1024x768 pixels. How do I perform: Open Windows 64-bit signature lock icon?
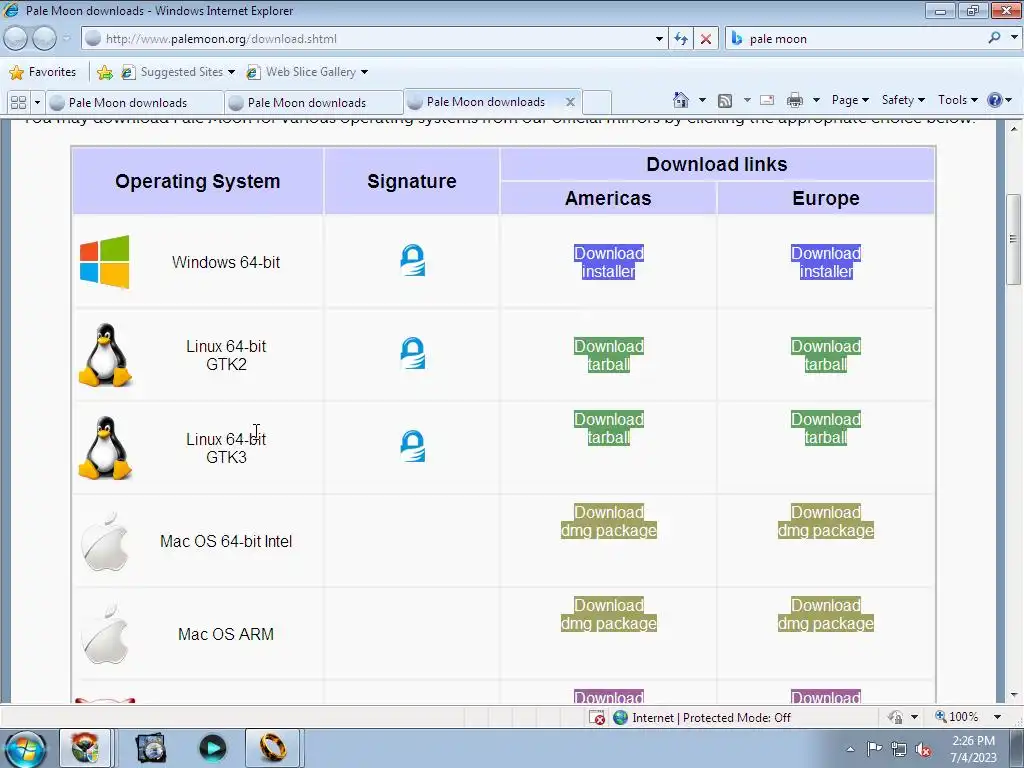pyautogui.click(x=413, y=260)
